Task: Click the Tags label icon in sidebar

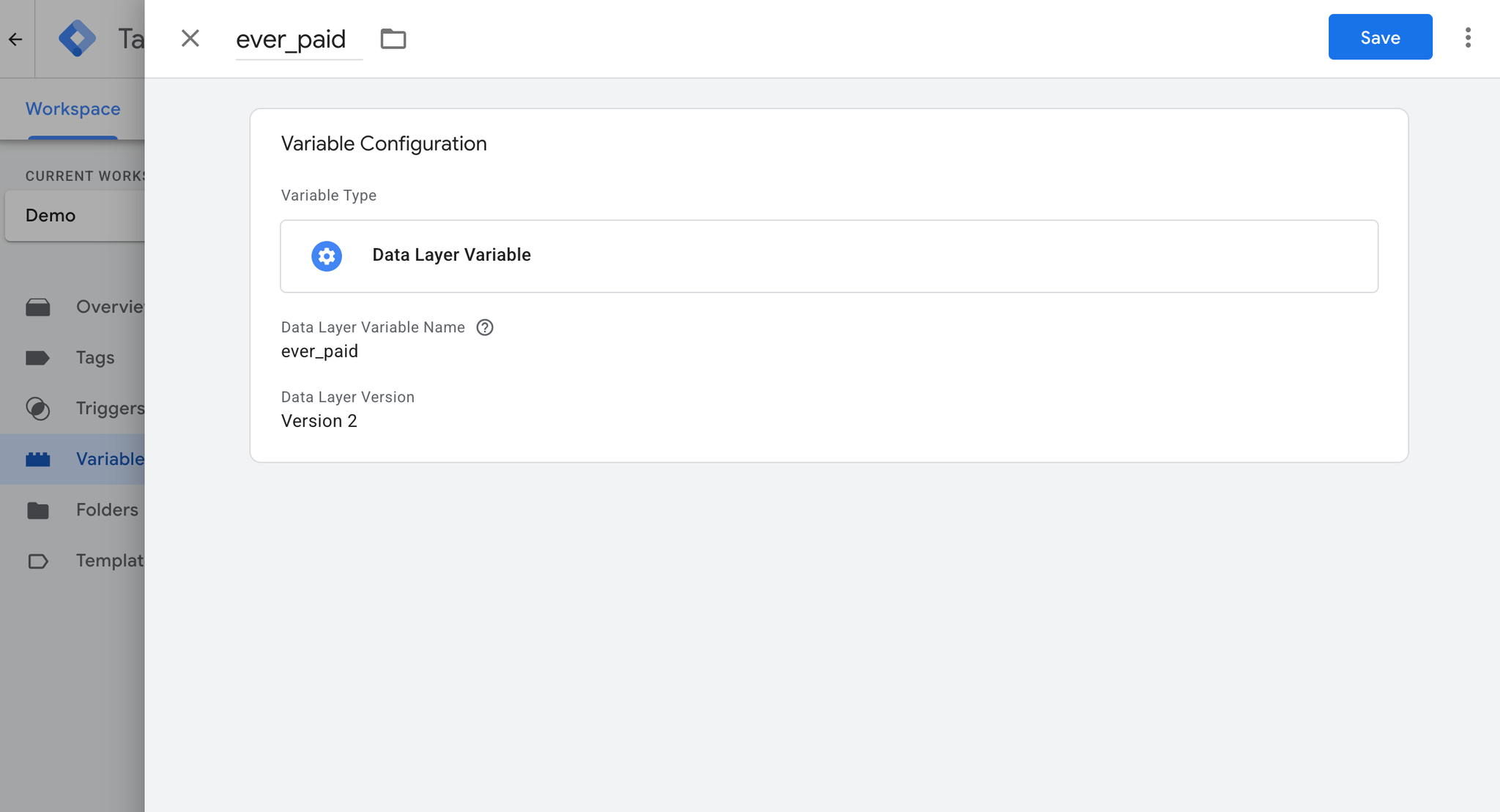Action: click(38, 358)
